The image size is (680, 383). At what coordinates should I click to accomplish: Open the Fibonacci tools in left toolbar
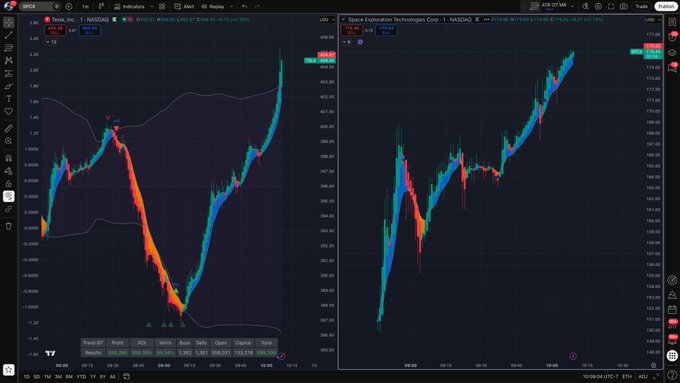click(x=9, y=48)
